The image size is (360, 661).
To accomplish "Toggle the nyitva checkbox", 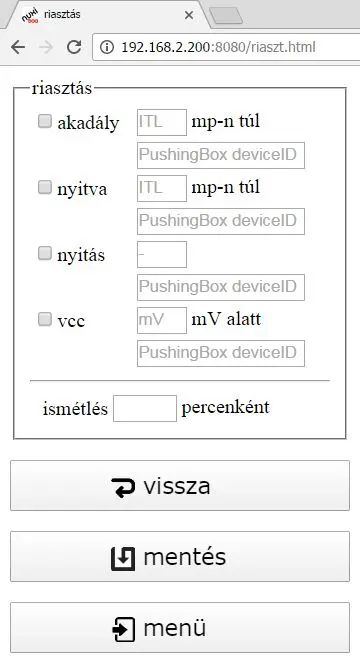I will [45, 187].
